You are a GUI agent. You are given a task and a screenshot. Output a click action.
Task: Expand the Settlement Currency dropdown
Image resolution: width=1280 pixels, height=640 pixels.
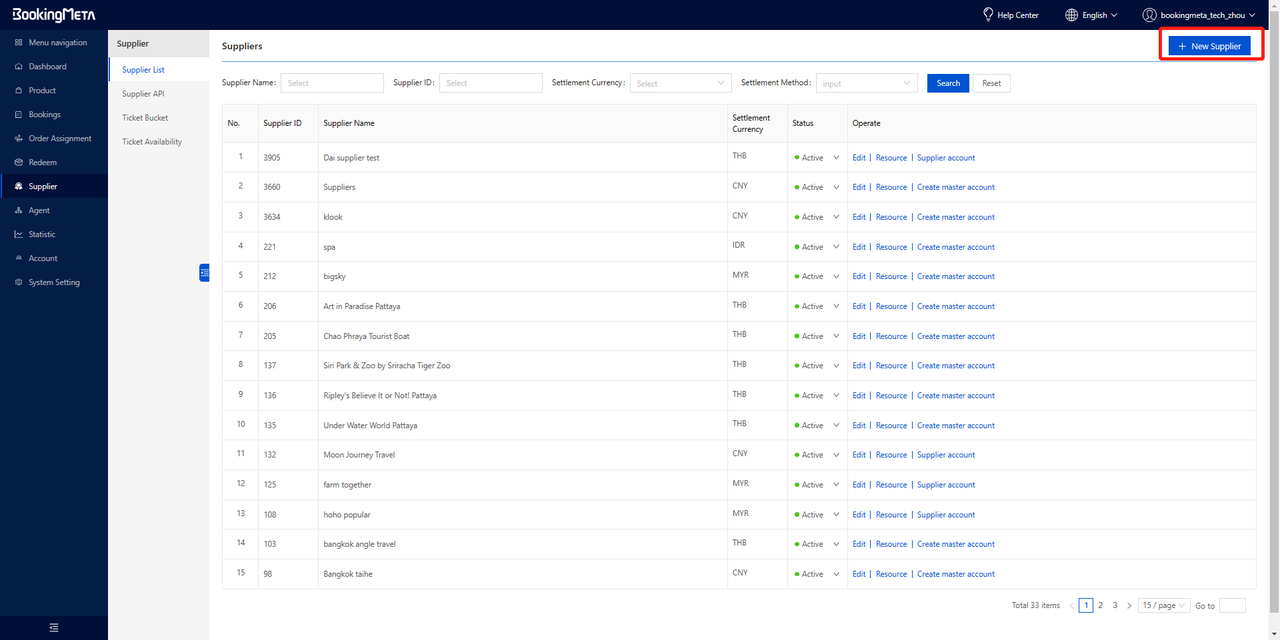tap(680, 83)
